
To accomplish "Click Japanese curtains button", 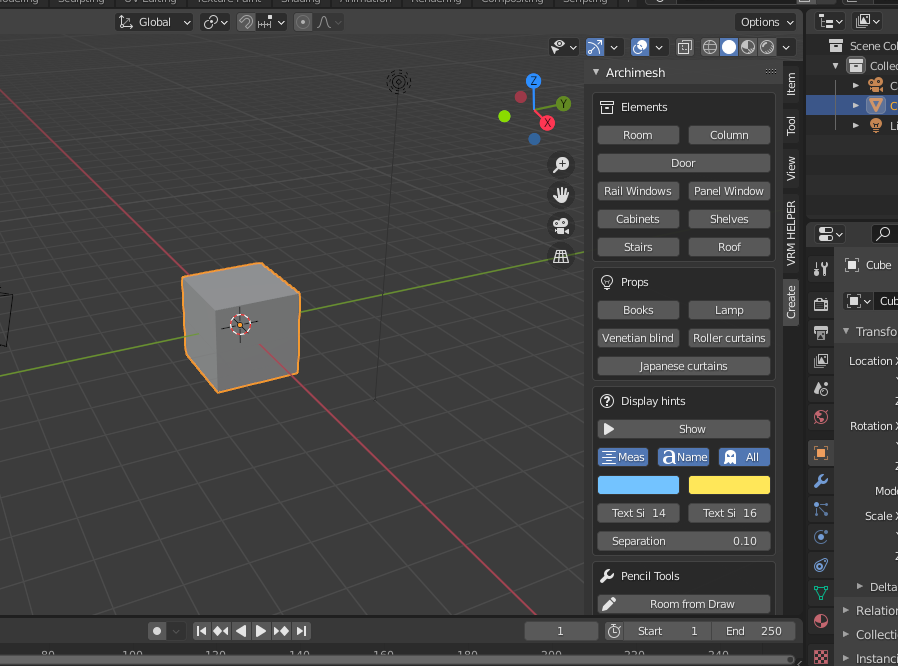I will pos(683,367).
